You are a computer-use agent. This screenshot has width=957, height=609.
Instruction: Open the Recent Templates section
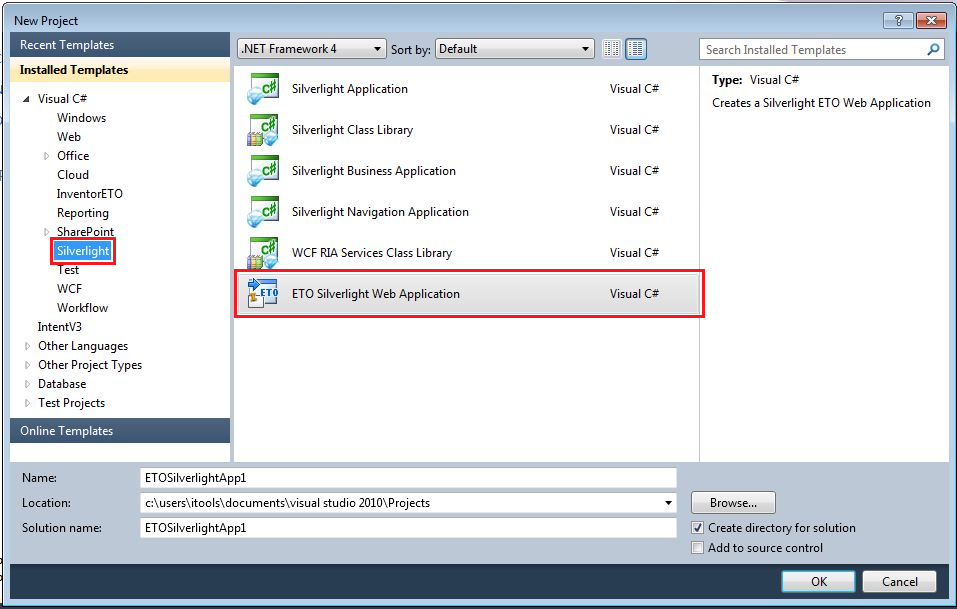(x=120, y=45)
